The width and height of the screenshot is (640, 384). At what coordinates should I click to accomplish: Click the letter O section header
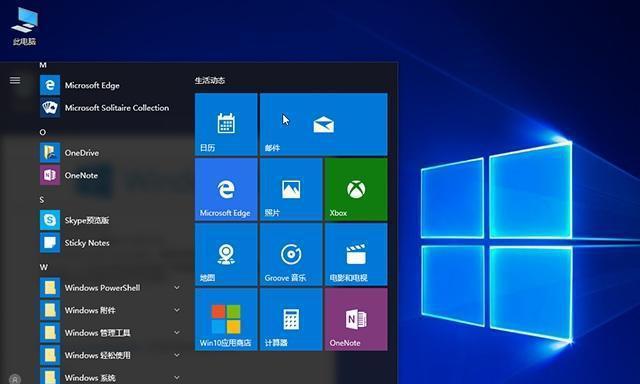(42, 132)
